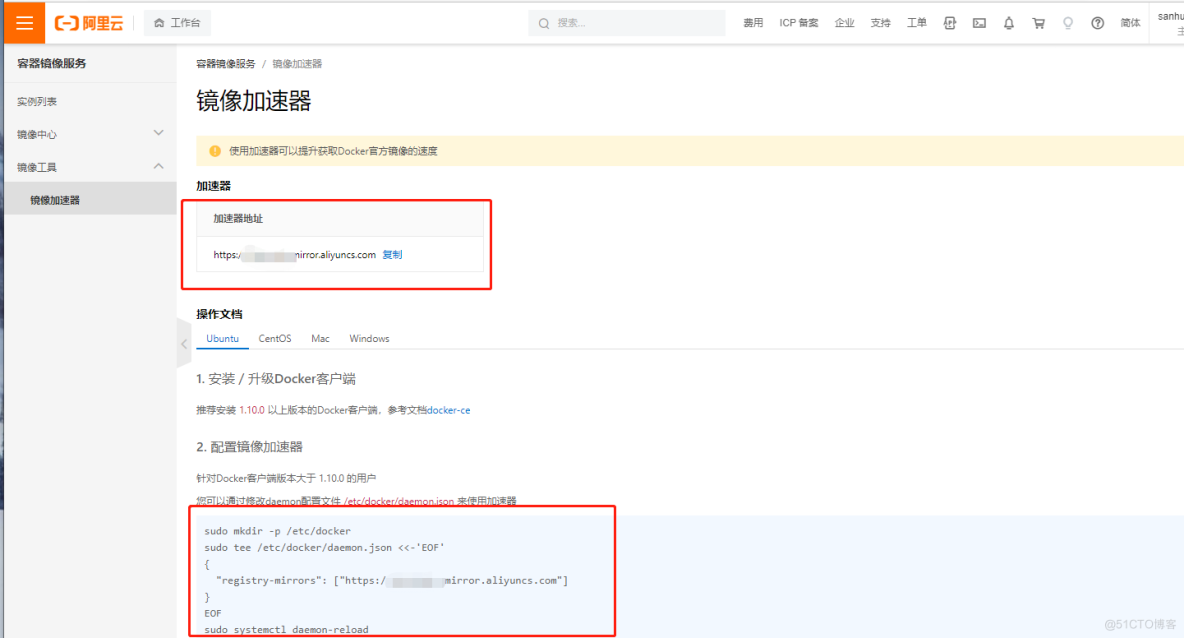Collapse the sidebar with the arrow handle
Viewport: 1184px width, 638px height.
click(x=183, y=344)
